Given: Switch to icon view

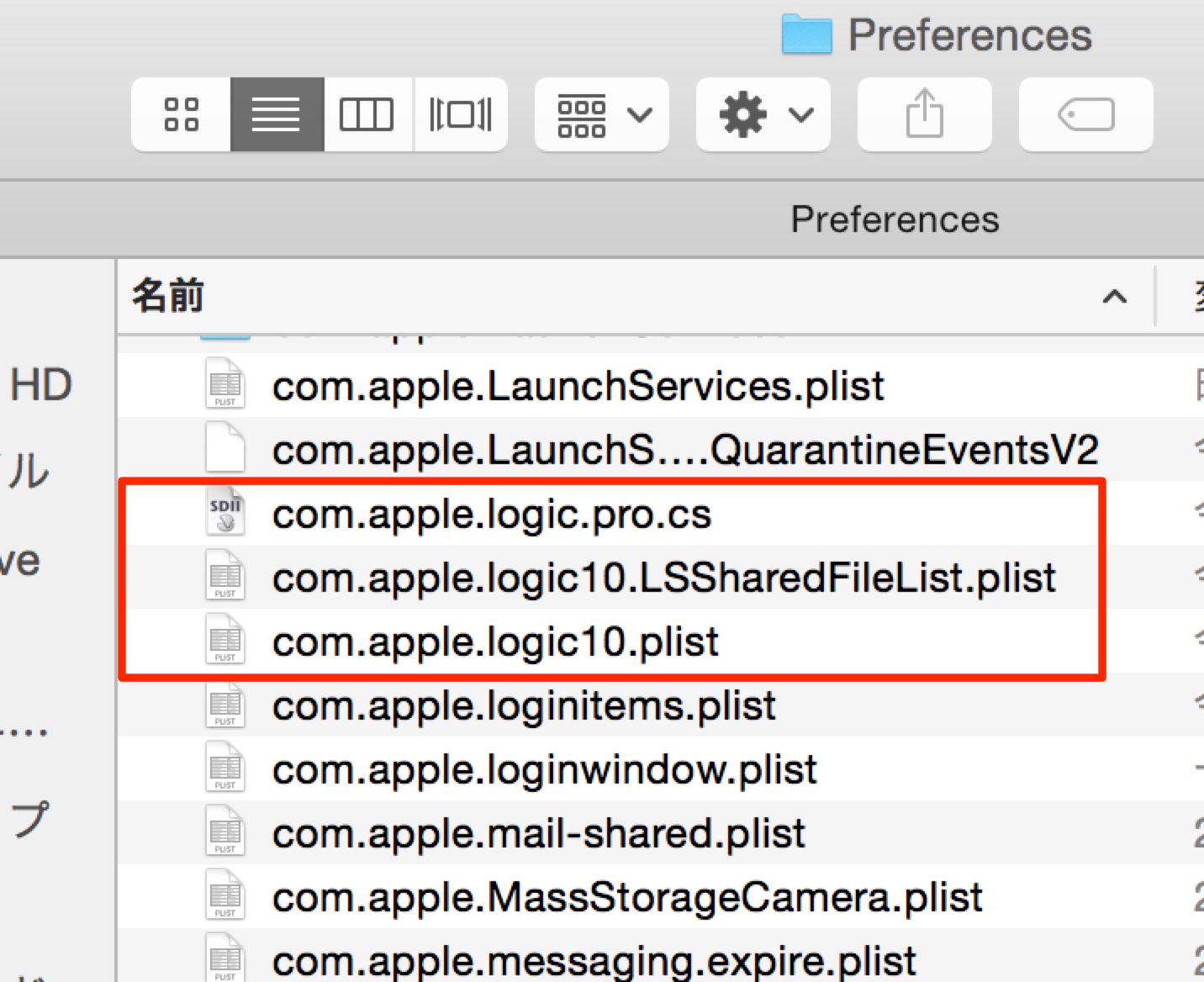Looking at the screenshot, I should click(182, 114).
